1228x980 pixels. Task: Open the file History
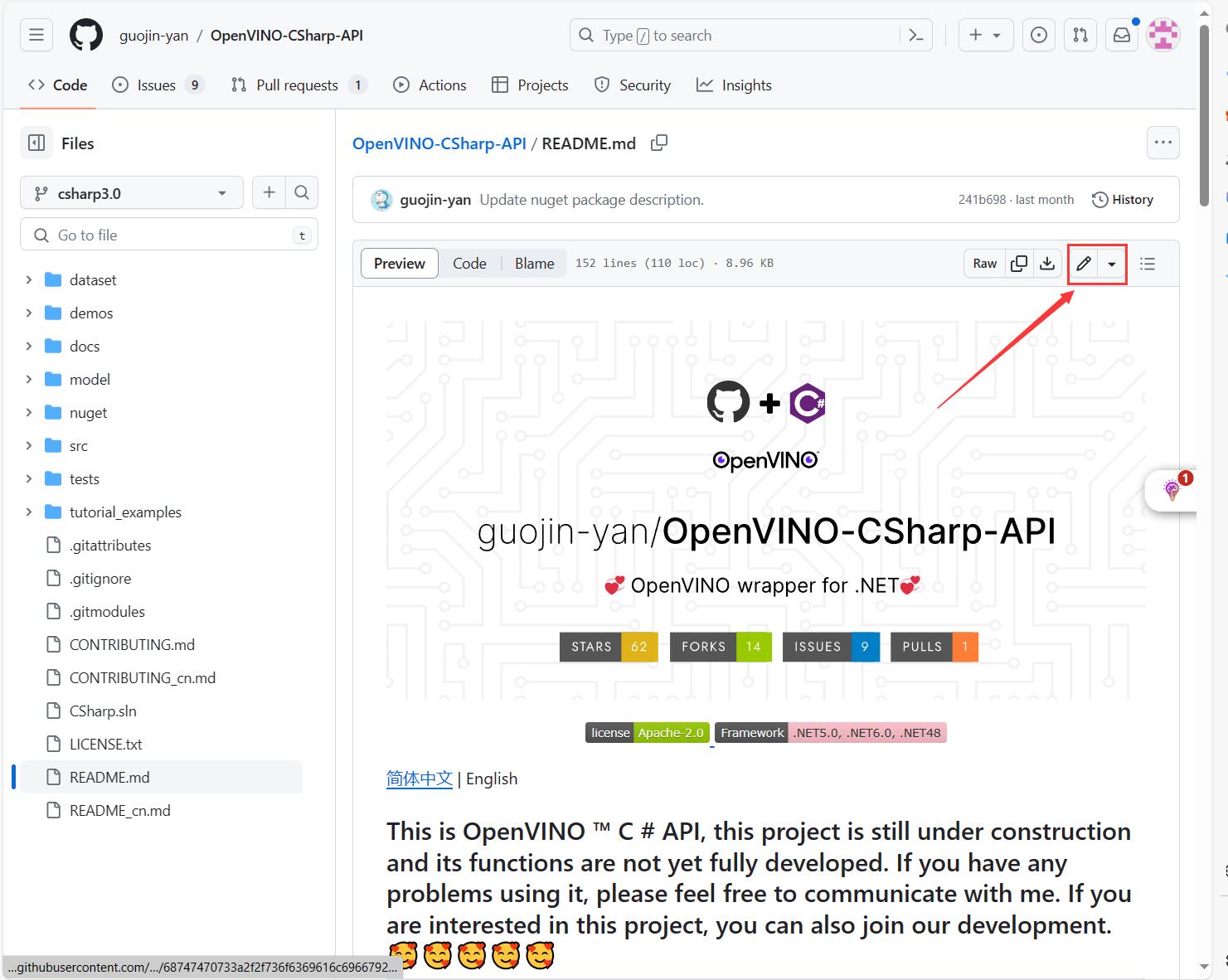(1123, 200)
